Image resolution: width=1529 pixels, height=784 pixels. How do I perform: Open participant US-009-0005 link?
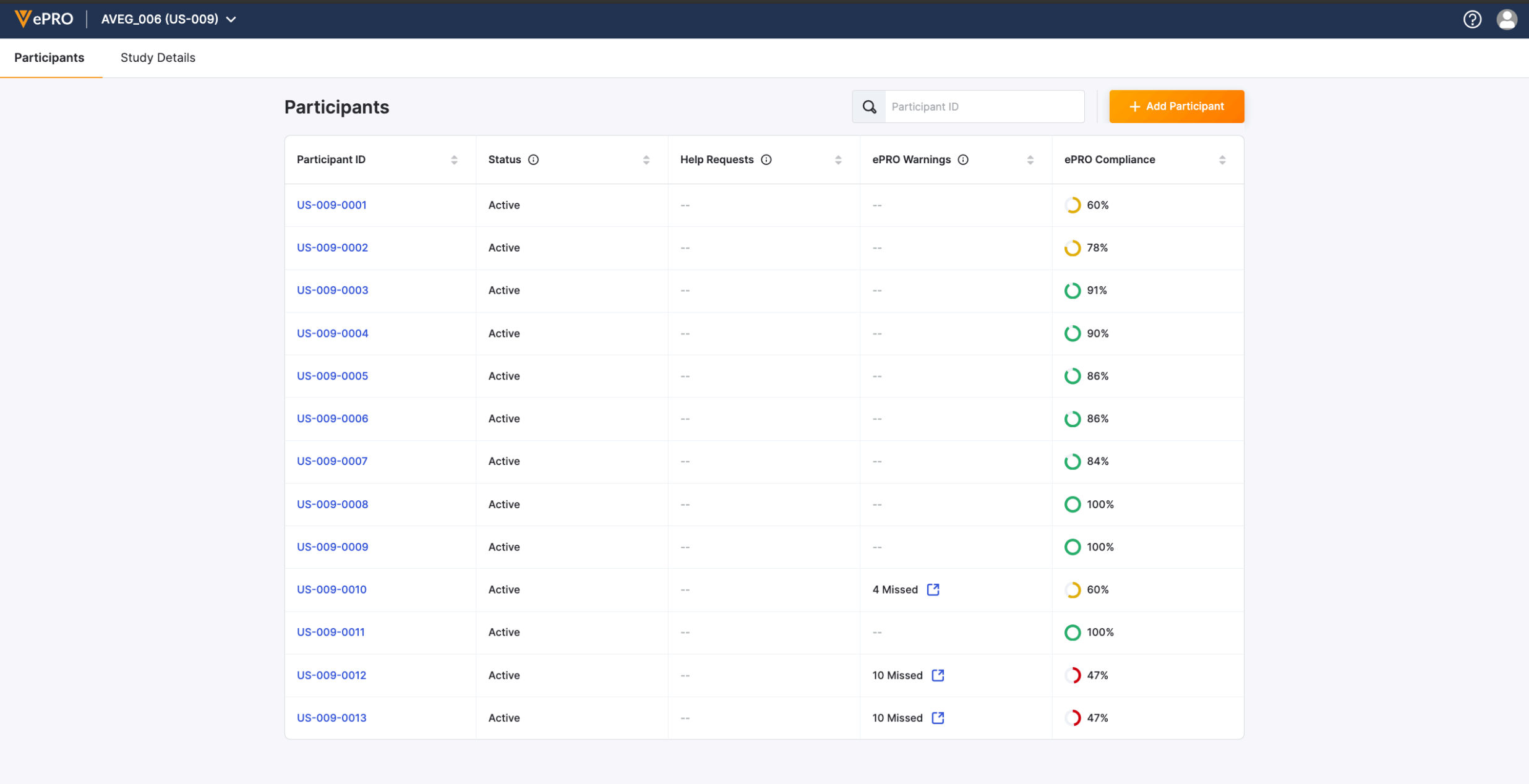pos(332,376)
